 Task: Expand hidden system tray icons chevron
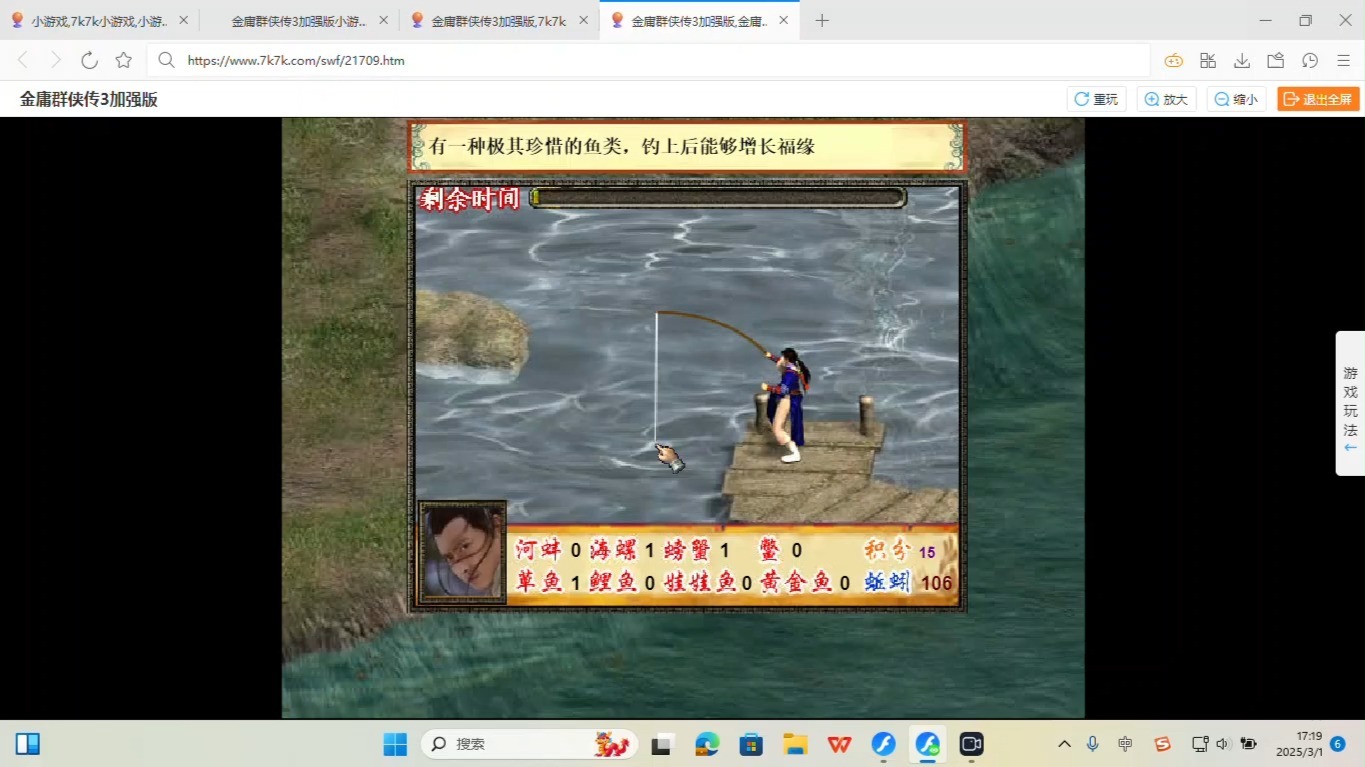(x=1064, y=744)
